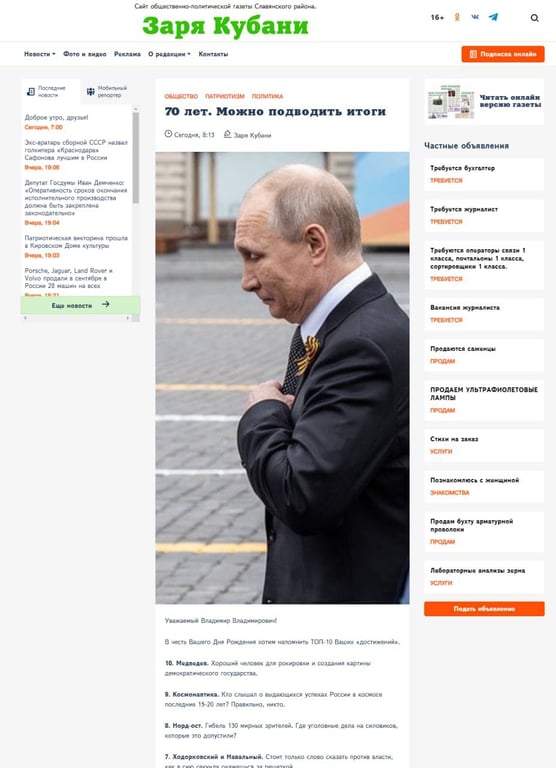Viewport: 556px width, 768px height.
Task: Select the Последние новости tab
Action: [x=50, y=91]
